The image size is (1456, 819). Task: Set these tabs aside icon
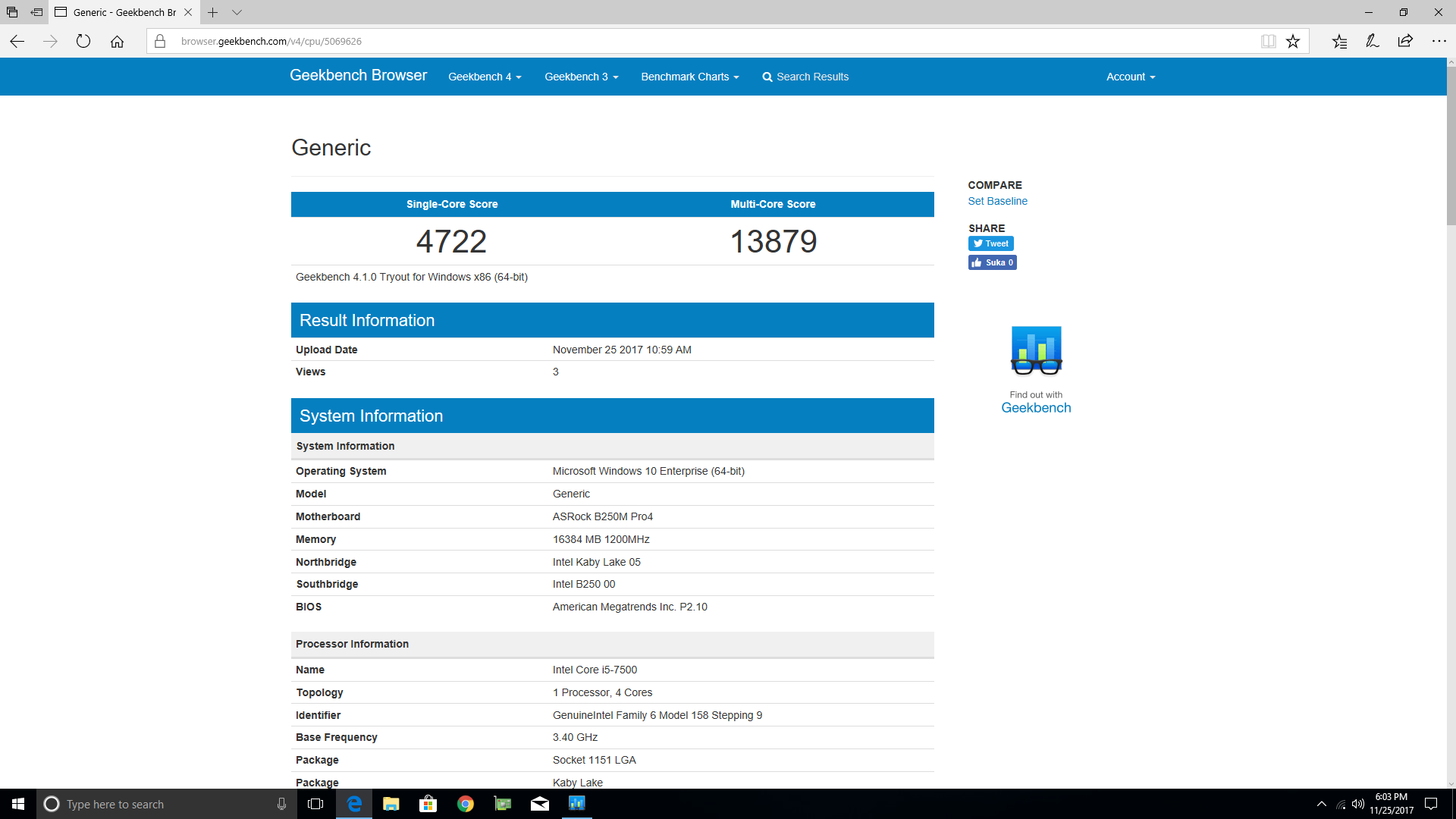point(36,12)
